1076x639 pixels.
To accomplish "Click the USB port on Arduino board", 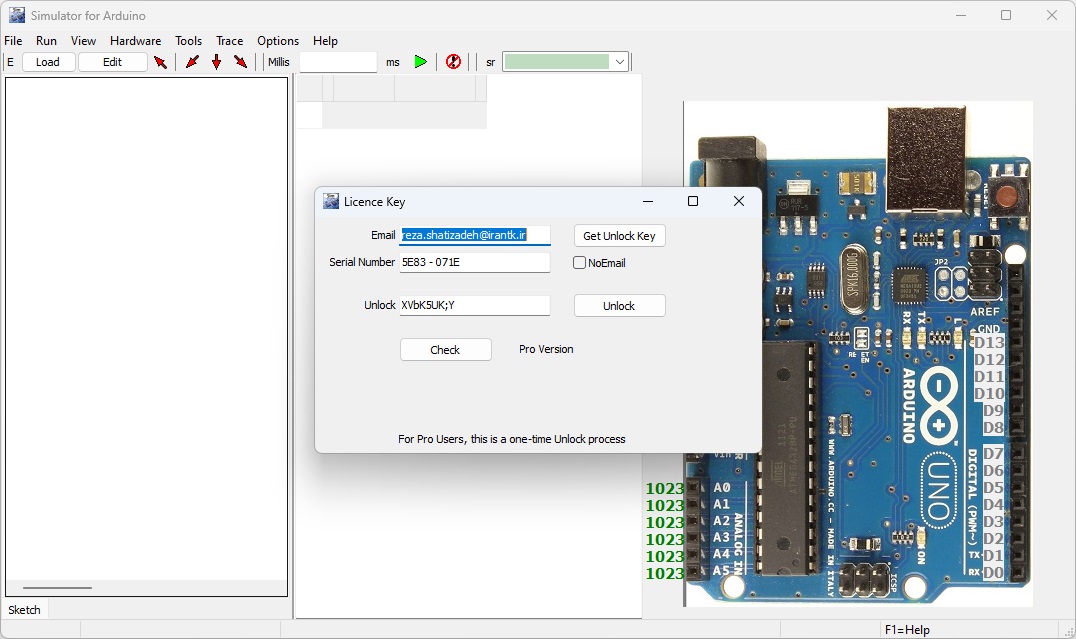I will (926, 158).
